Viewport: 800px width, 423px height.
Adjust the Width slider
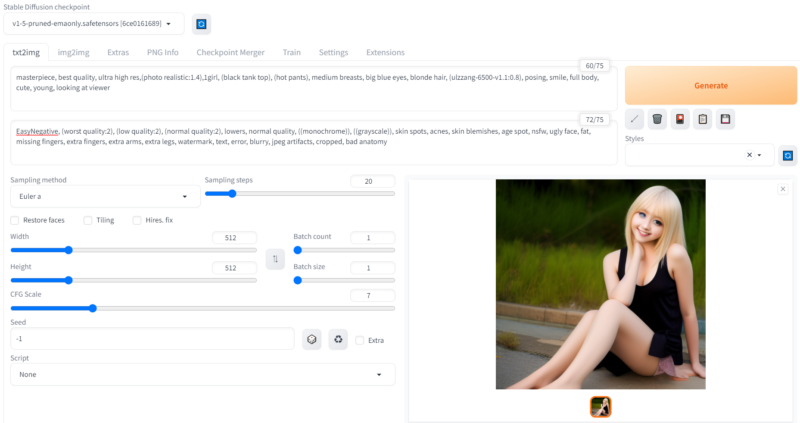click(134, 250)
